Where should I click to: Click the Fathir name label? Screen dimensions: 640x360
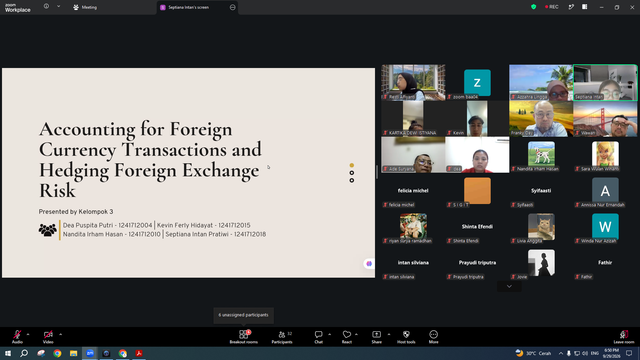click(605, 262)
